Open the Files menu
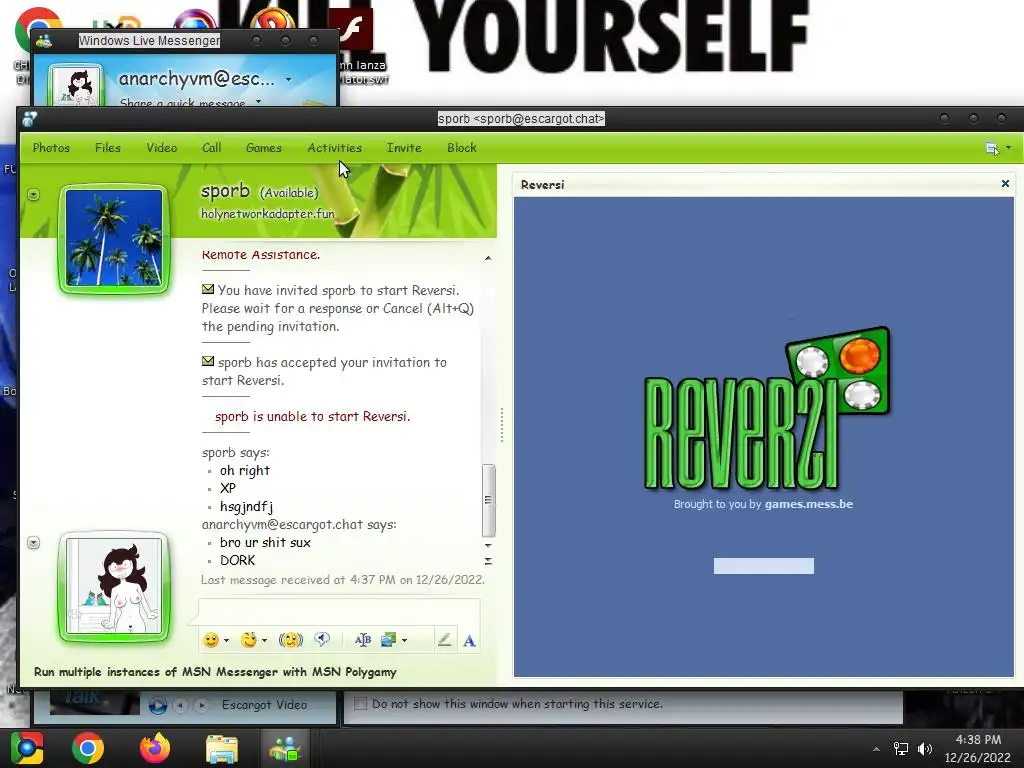The width and height of the screenshot is (1024, 768). [108, 148]
